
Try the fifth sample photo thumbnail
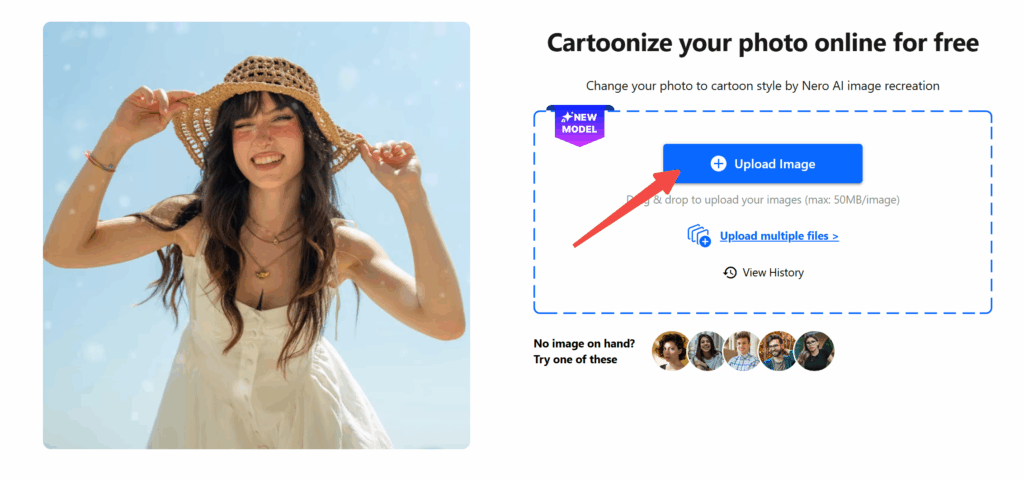[x=814, y=351]
